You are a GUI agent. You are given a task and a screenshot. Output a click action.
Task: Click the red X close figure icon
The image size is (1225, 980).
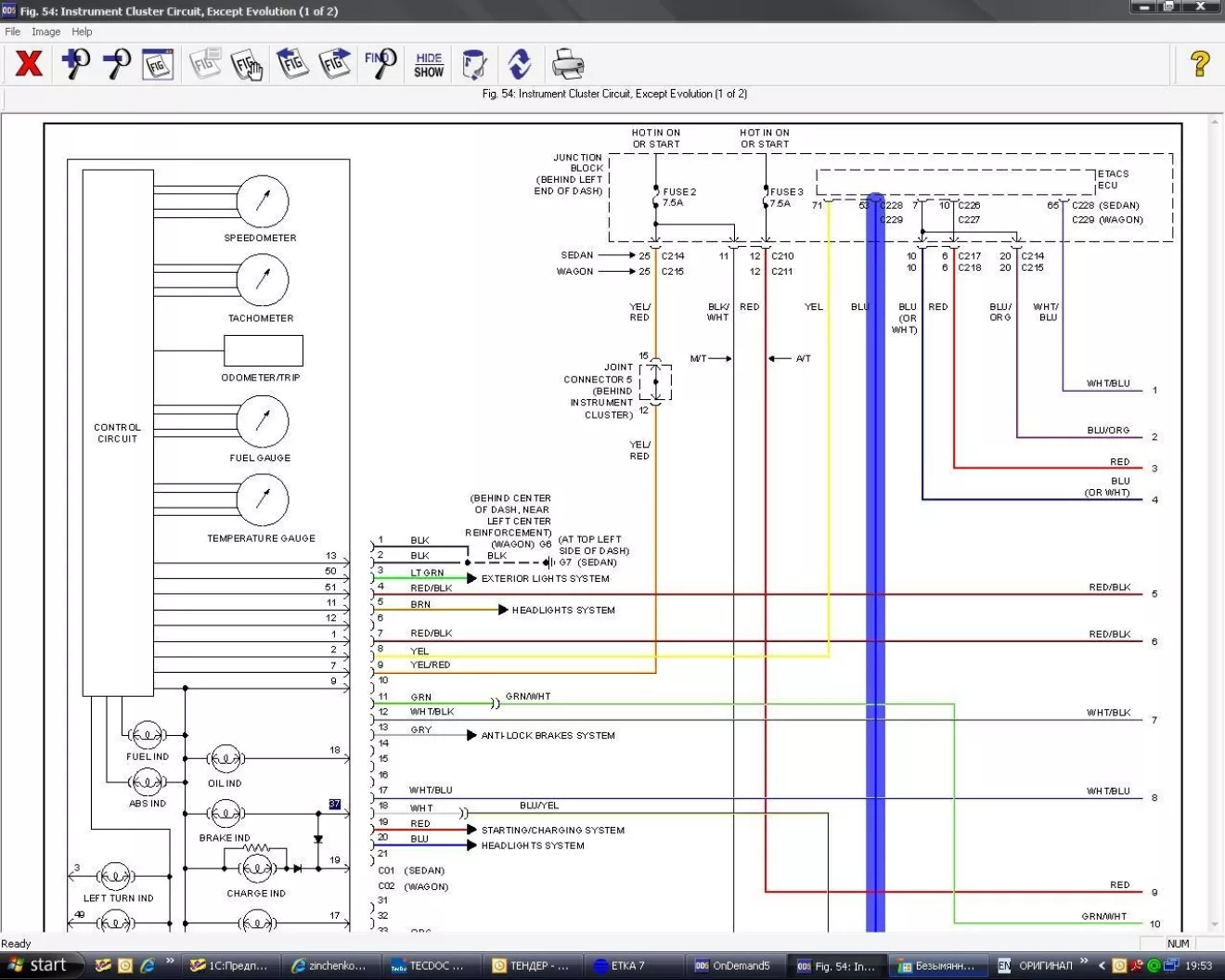pyautogui.click(x=29, y=64)
